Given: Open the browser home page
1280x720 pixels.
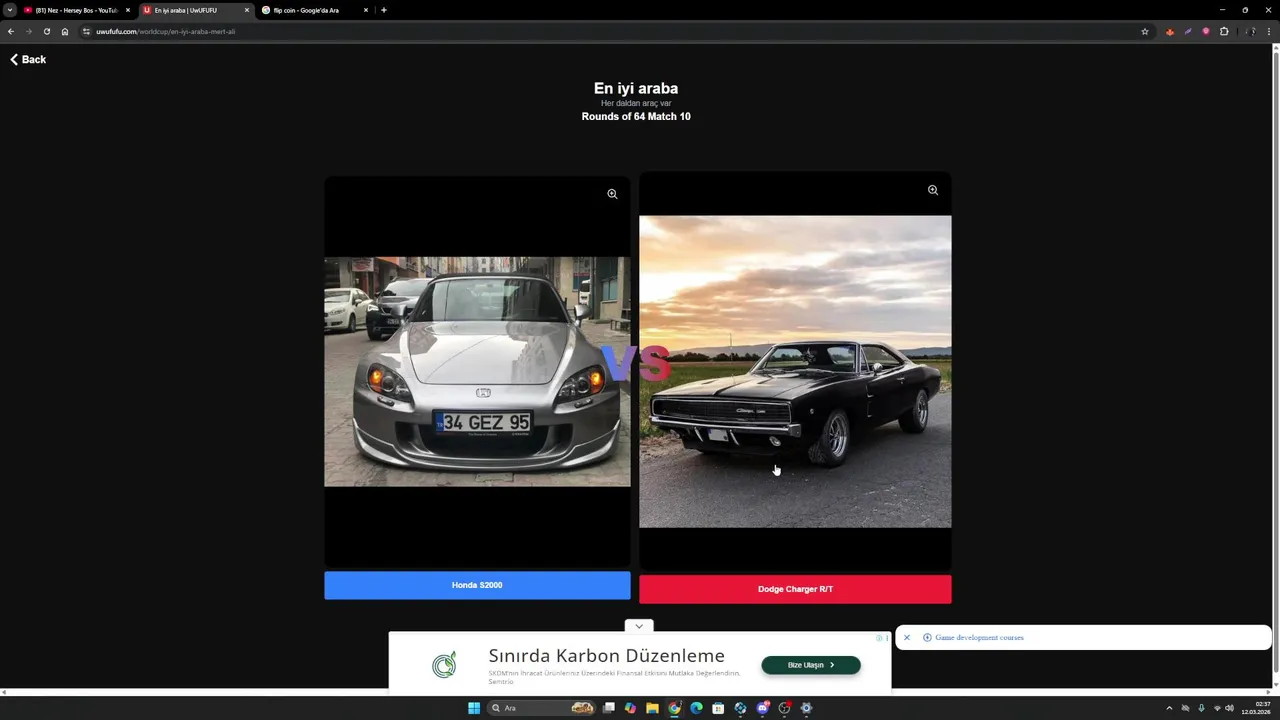Looking at the screenshot, I should pyautogui.click(x=65, y=31).
